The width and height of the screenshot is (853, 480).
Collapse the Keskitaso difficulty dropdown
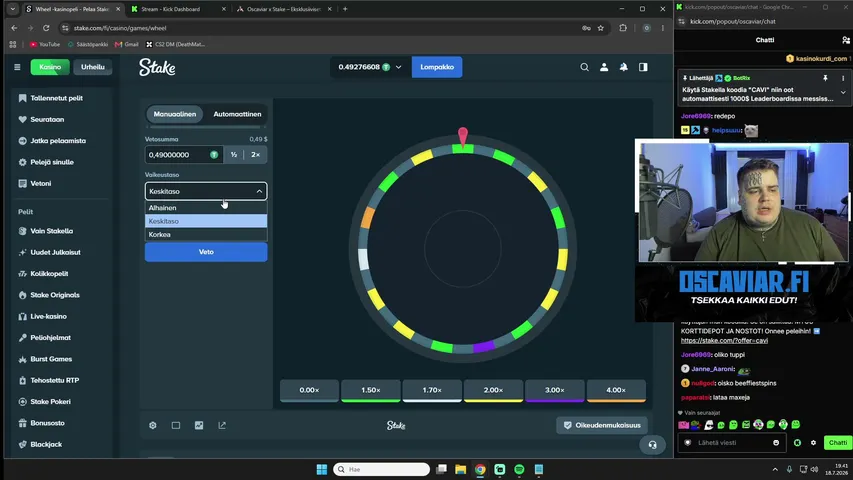[x=206, y=191]
